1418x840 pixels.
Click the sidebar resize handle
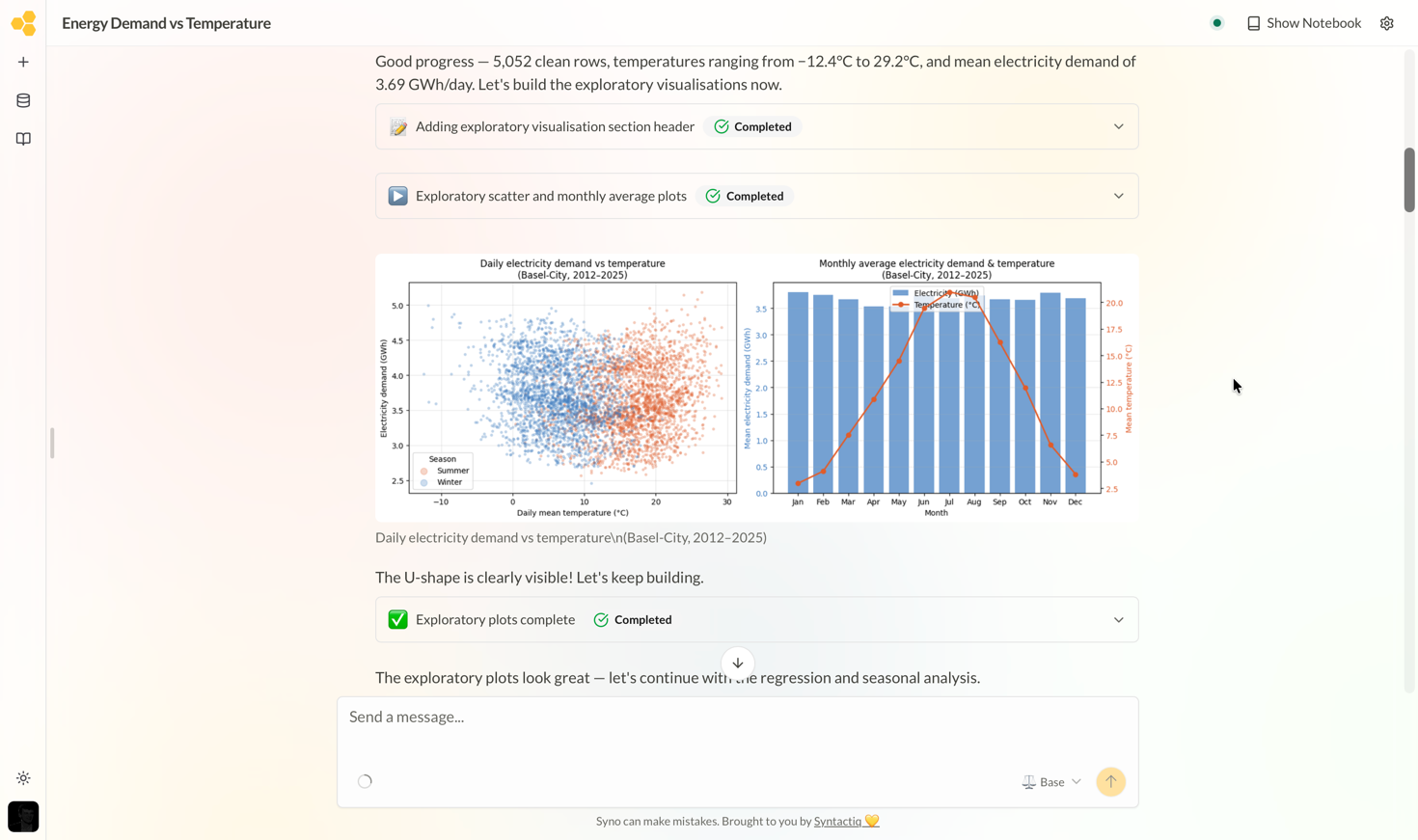pos(52,444)
